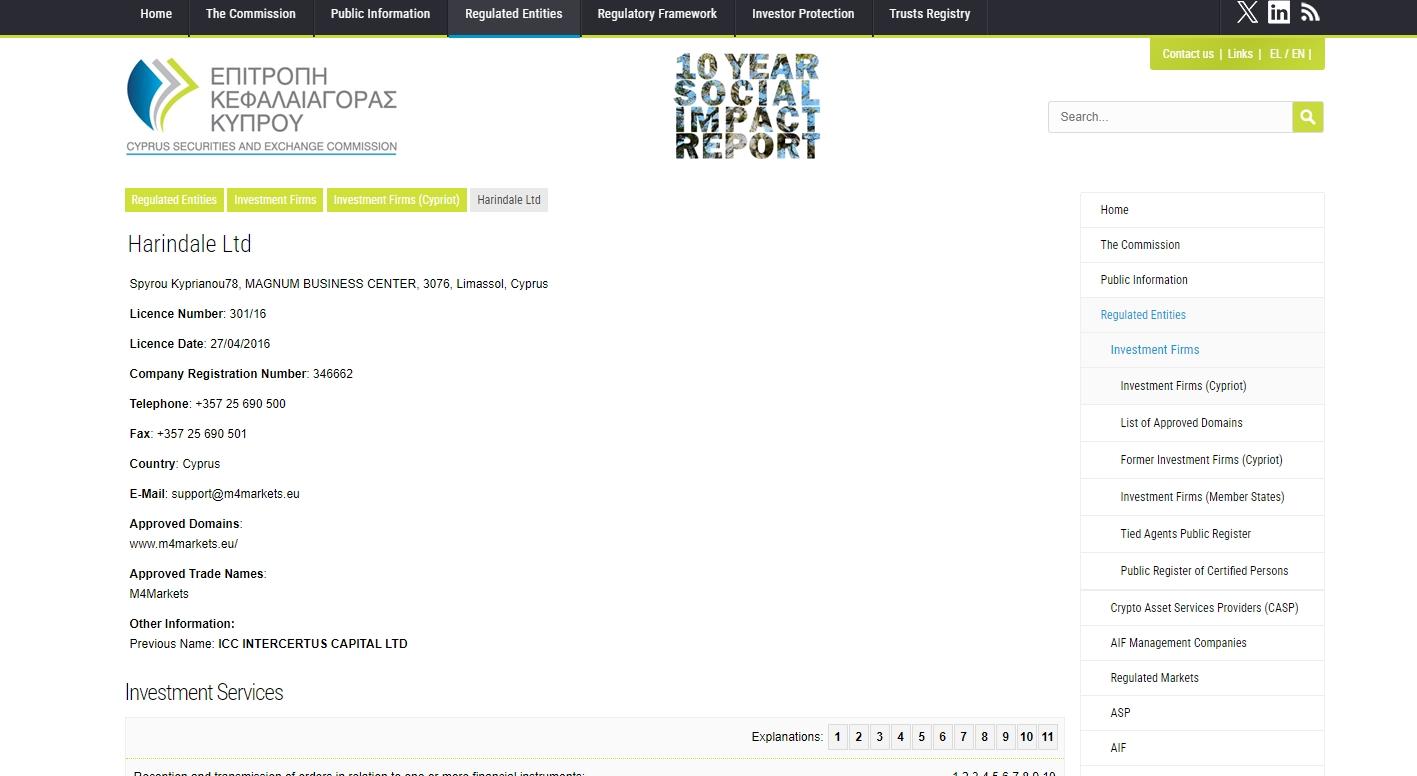The height and width of the screenshot is (776, 1417).
Task: Show explanation number 1
Action: 838,737
